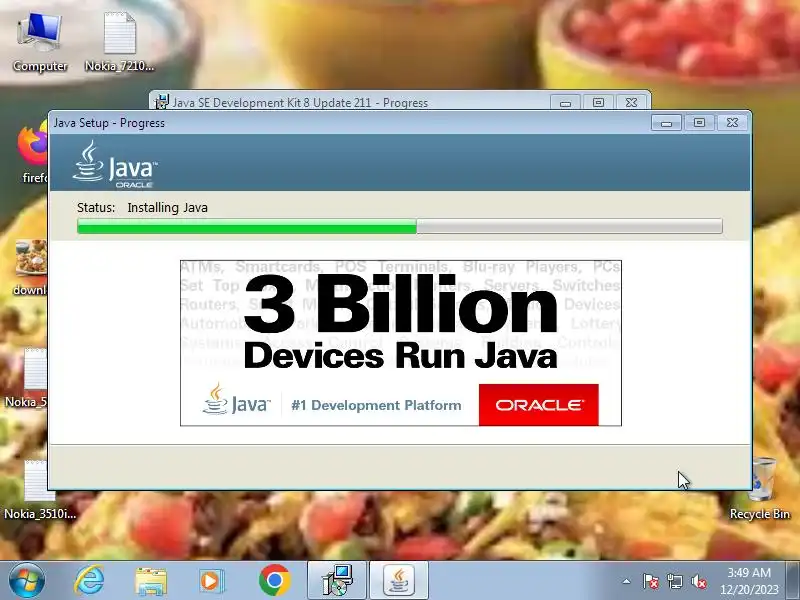Launch Google Chrome from taskbar
The height and width of the screenshot is (600, 800).
coord(274,581)
